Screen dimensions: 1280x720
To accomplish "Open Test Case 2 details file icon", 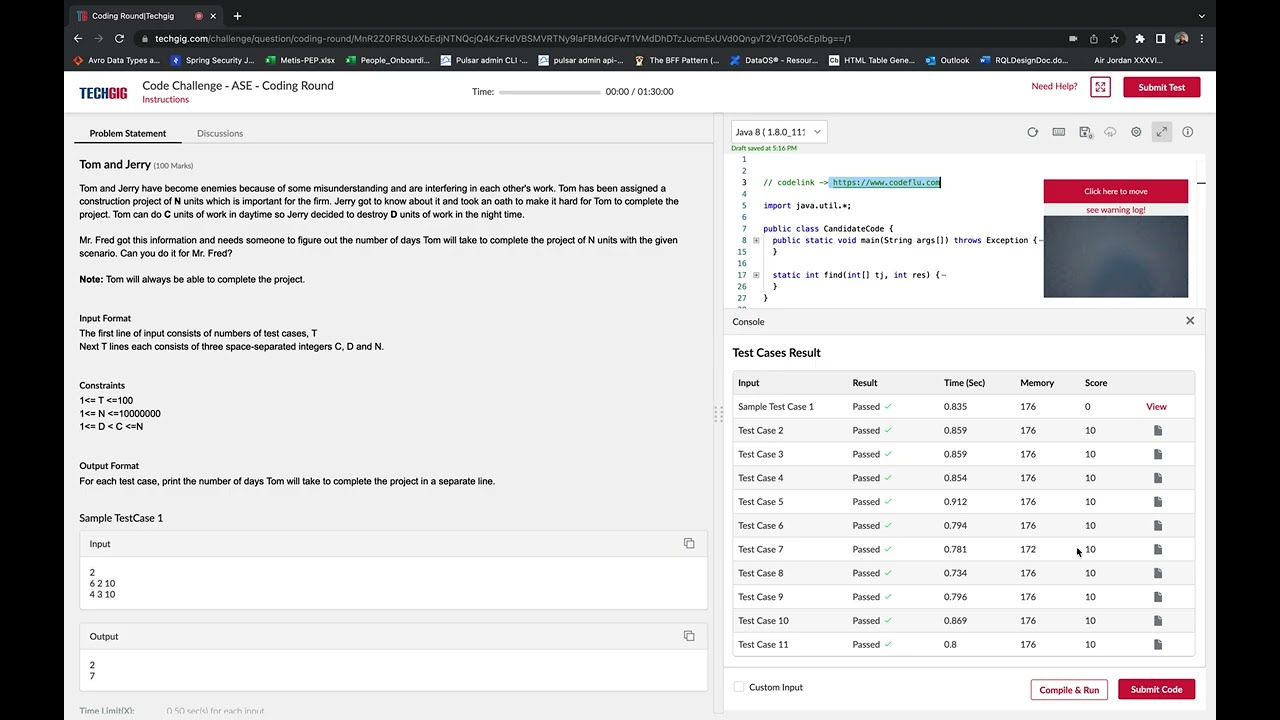I will pos(1158,430).
